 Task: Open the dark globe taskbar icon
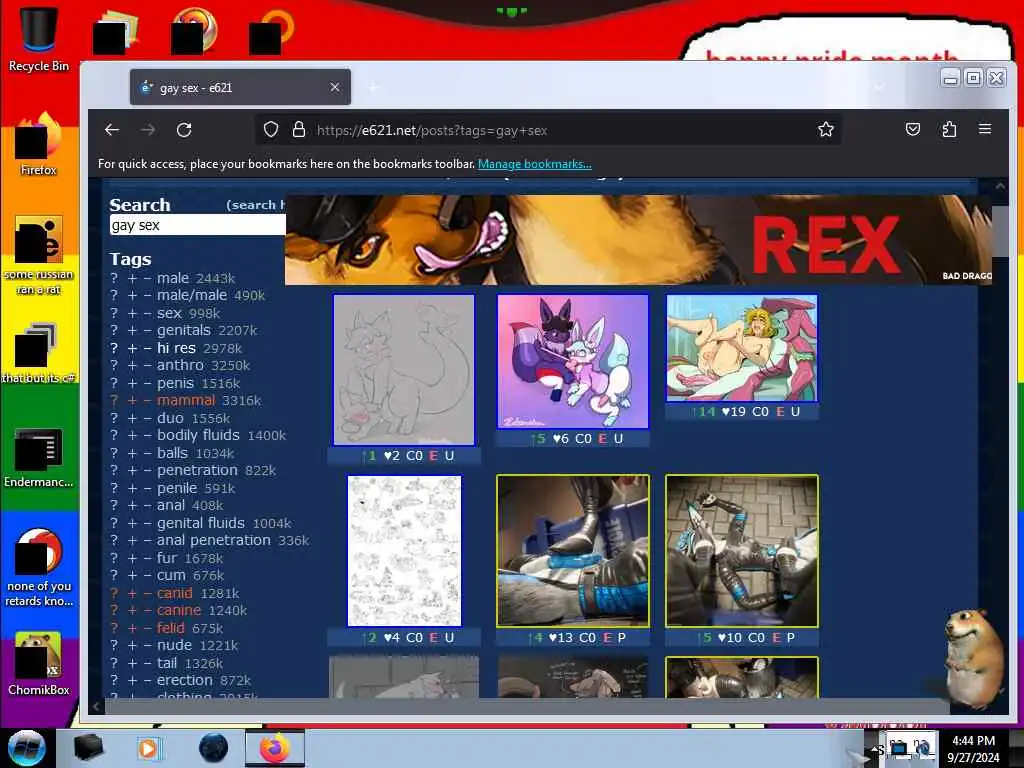[214, 748]
